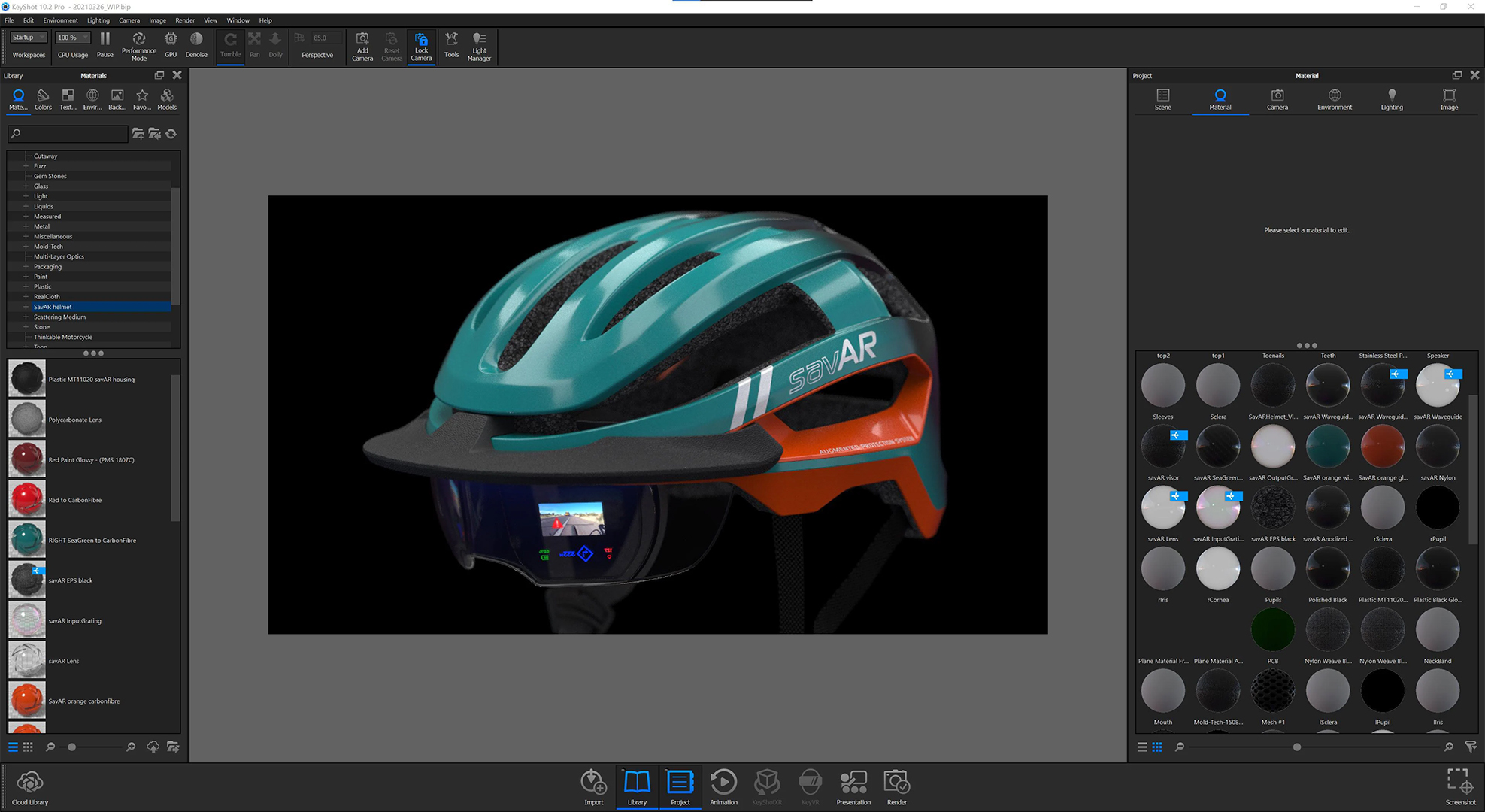The height and width of the screenshot is (812, 1485).
Task: Toggle Performance Mode
Action: [x=139, y=47]
